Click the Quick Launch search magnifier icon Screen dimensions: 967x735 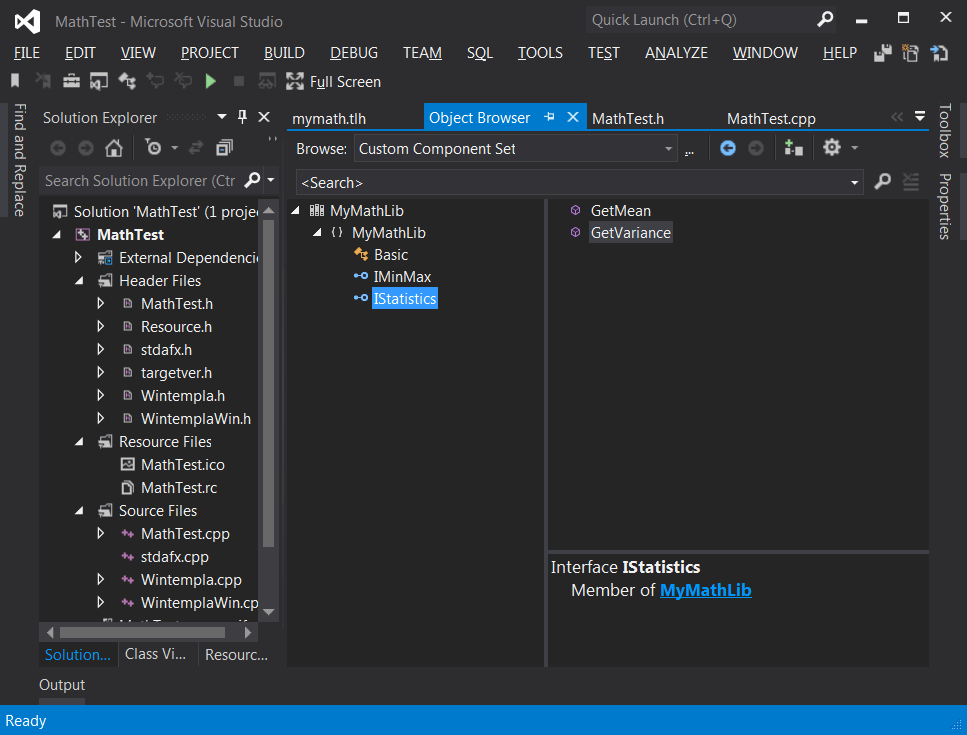click(825, 20)
